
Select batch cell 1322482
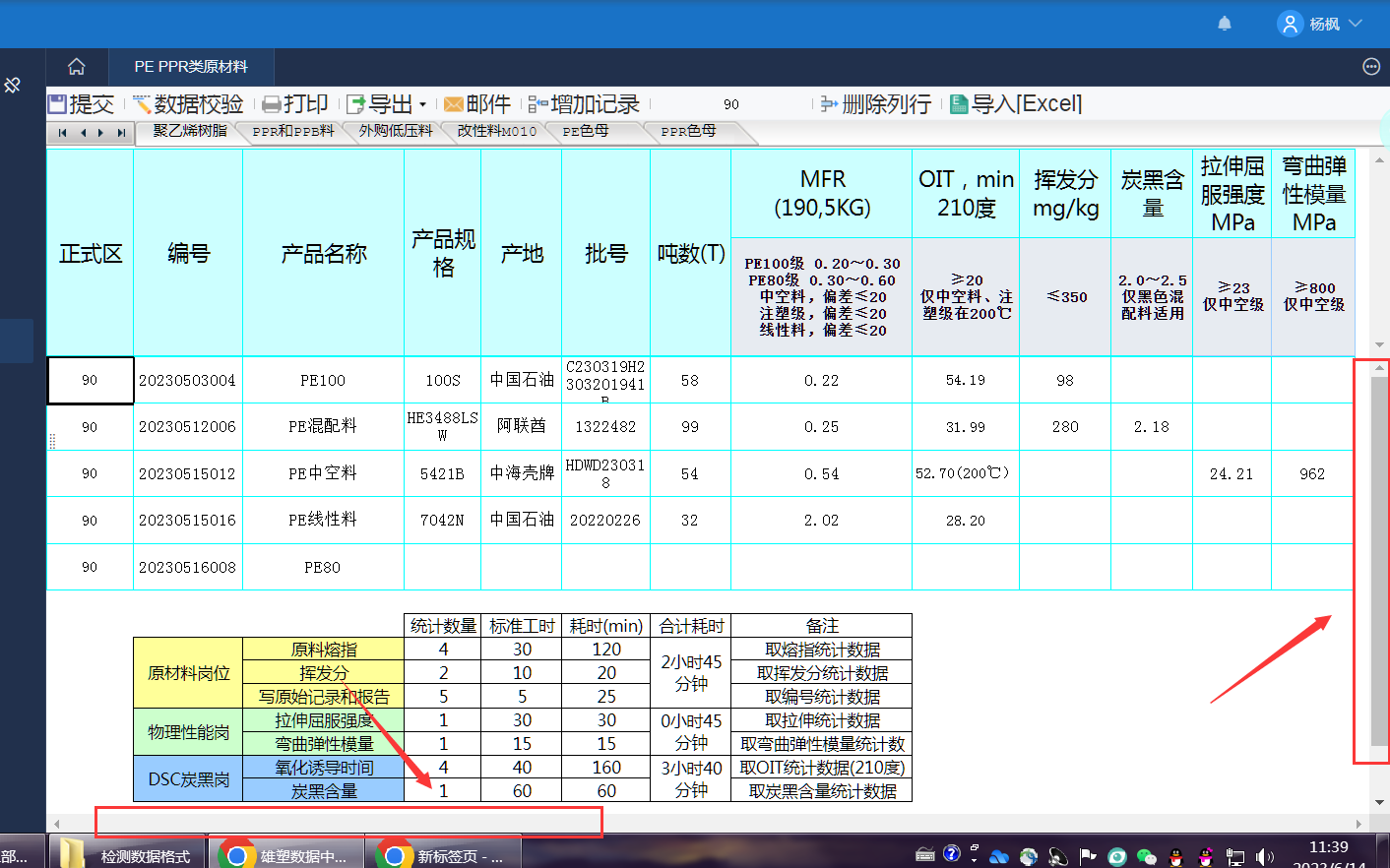point(605,426)
